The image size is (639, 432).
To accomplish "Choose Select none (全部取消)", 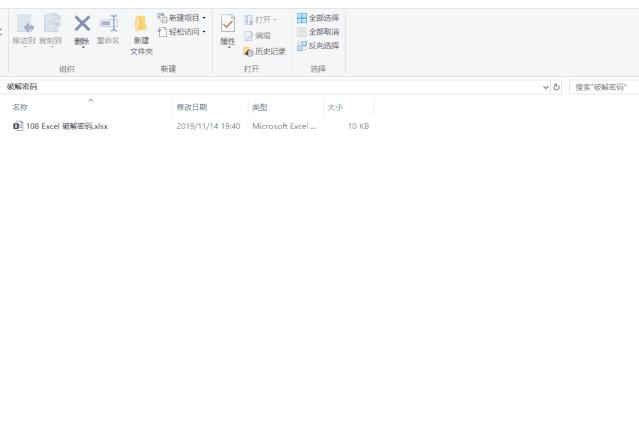I will (x=318, y=32).
